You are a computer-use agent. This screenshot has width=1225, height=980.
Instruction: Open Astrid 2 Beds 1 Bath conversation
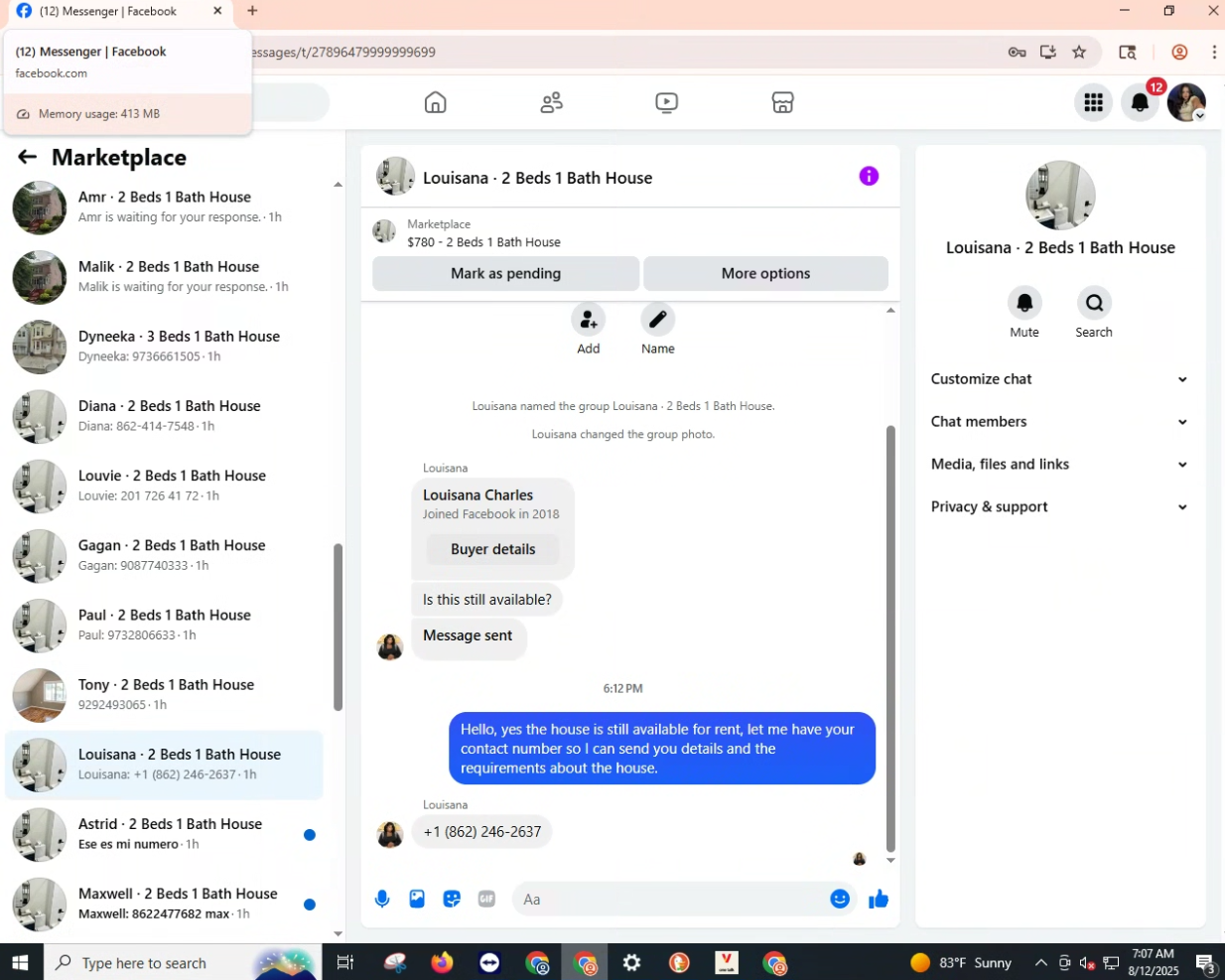coord(164,834)
